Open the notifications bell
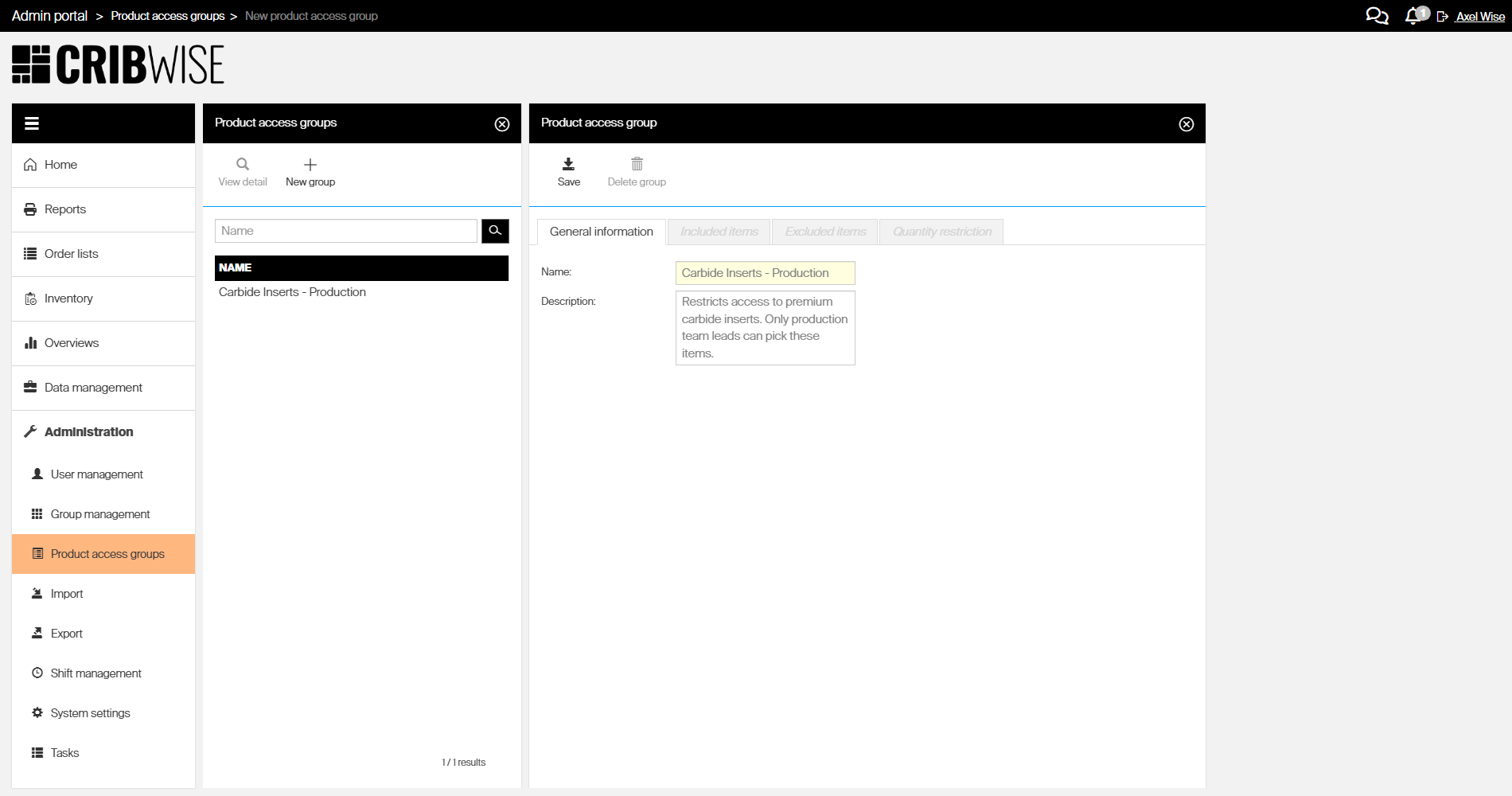Viewport: 1512px width, 796px height. coord(1413,16)
